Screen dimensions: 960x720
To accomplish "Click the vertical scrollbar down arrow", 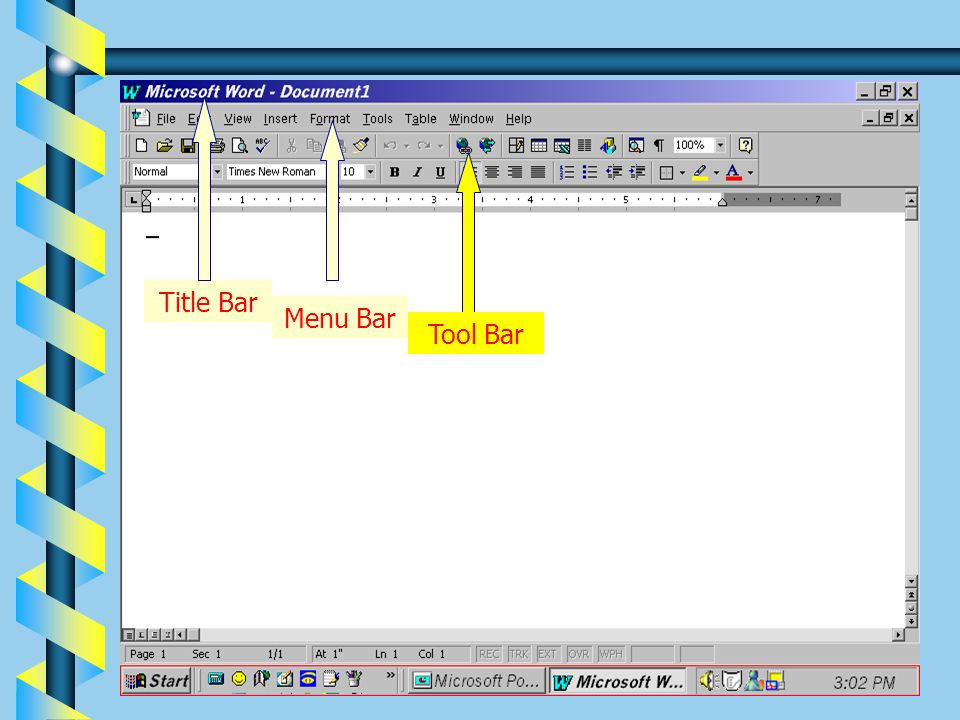I will click(x=911, y=581).
